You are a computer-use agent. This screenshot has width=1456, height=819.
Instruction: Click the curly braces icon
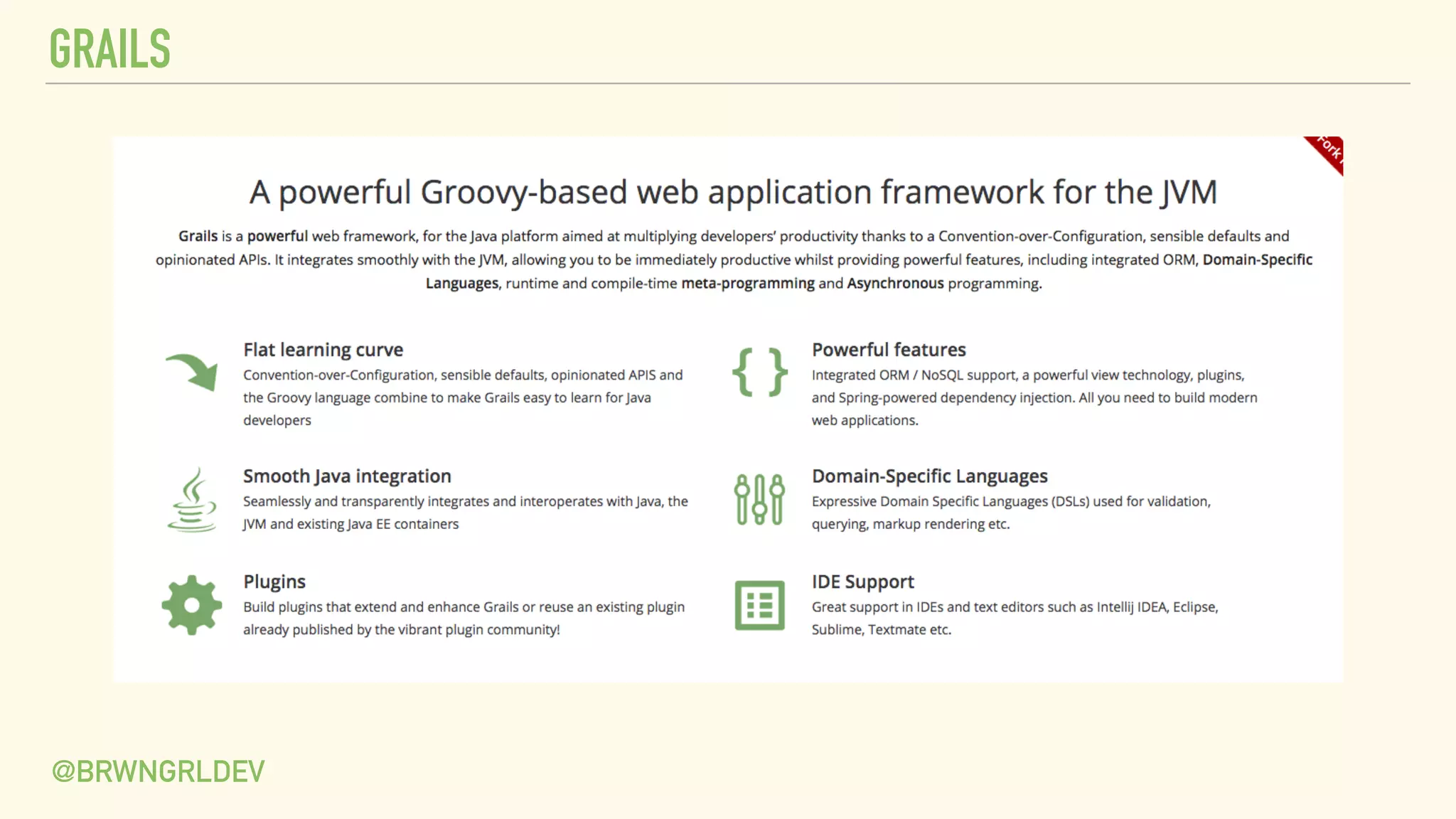pos(759,372)
